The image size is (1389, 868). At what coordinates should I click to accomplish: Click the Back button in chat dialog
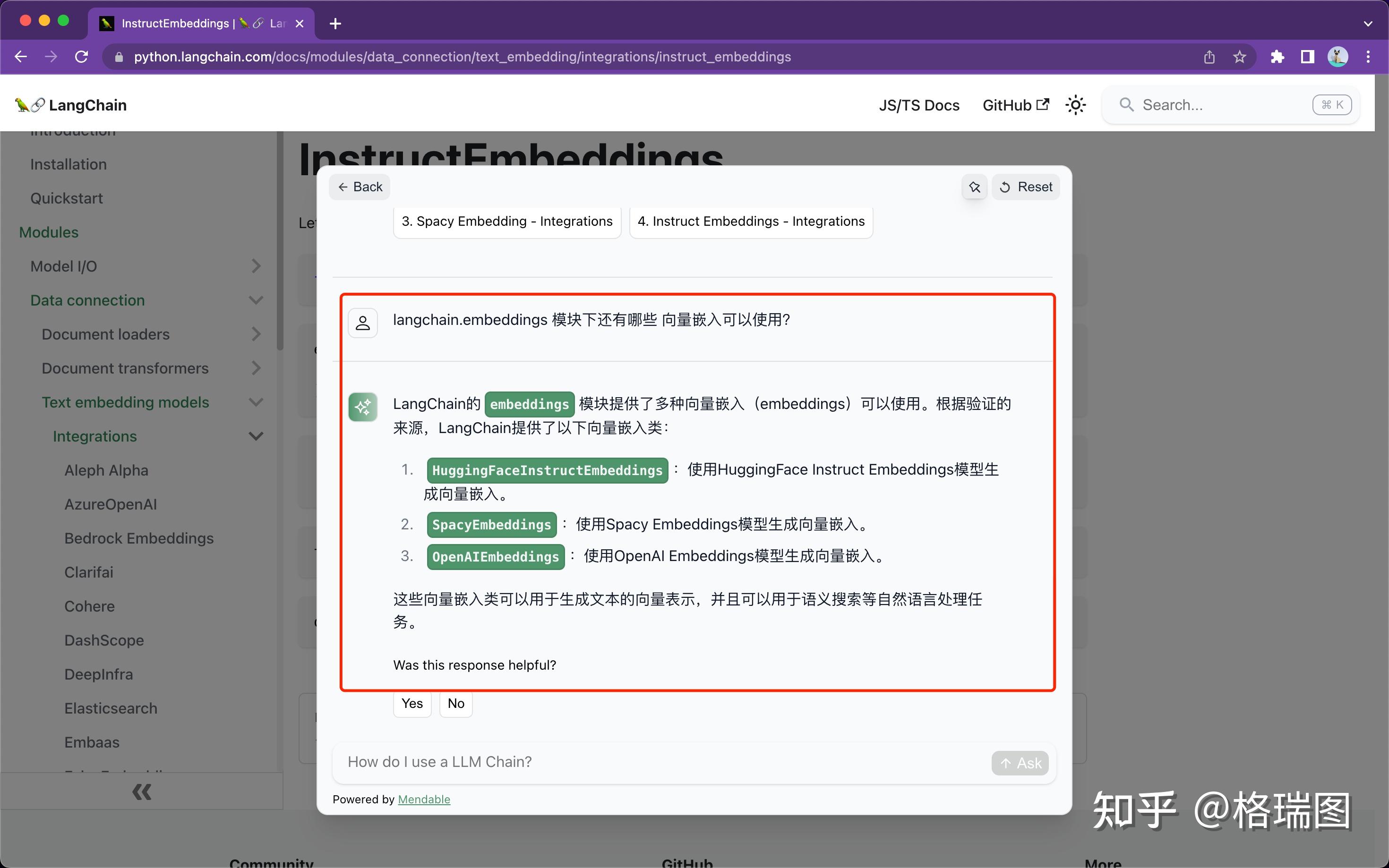click(x=360, y=187)
